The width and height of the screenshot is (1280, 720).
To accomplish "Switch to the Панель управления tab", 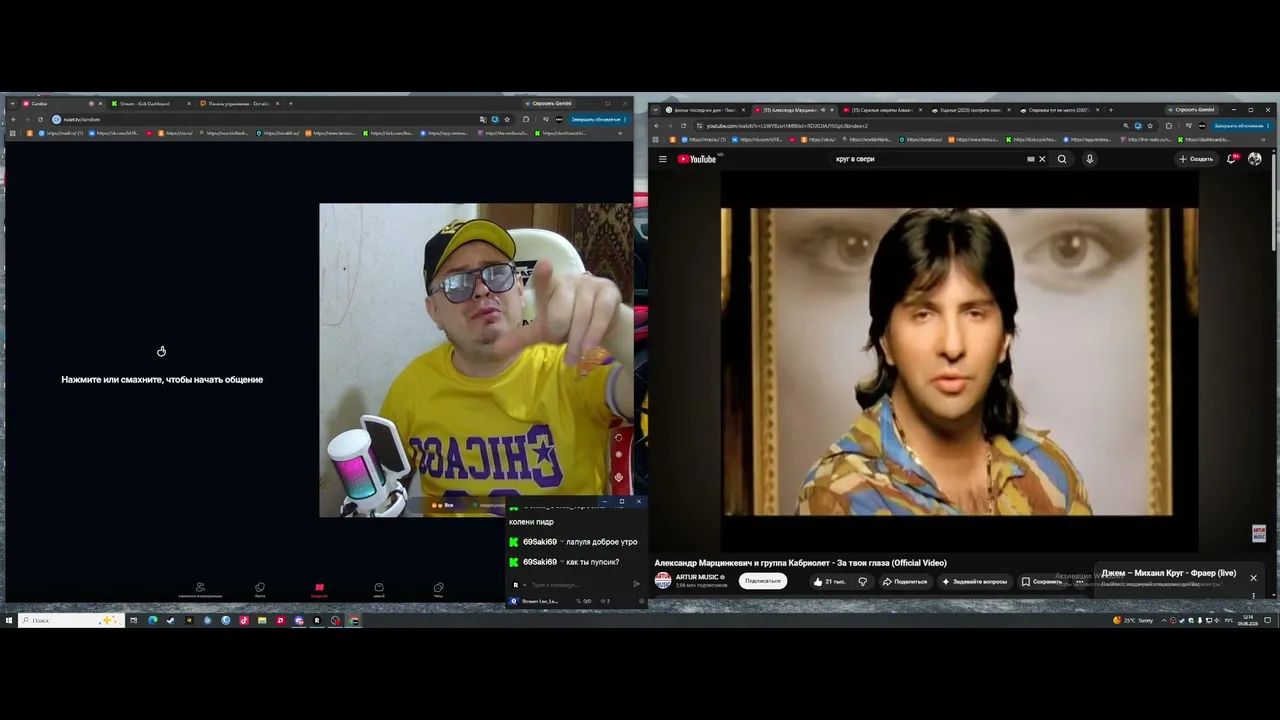I will [x=238, y=103].
